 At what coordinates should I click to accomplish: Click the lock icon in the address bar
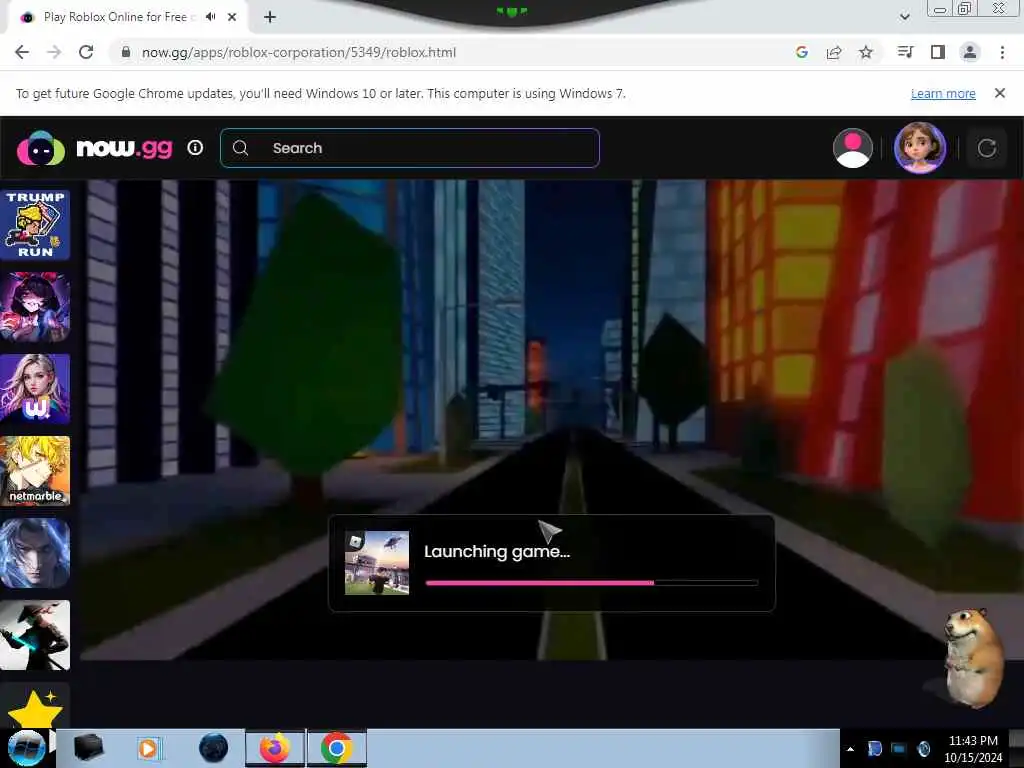pos(126,52)
